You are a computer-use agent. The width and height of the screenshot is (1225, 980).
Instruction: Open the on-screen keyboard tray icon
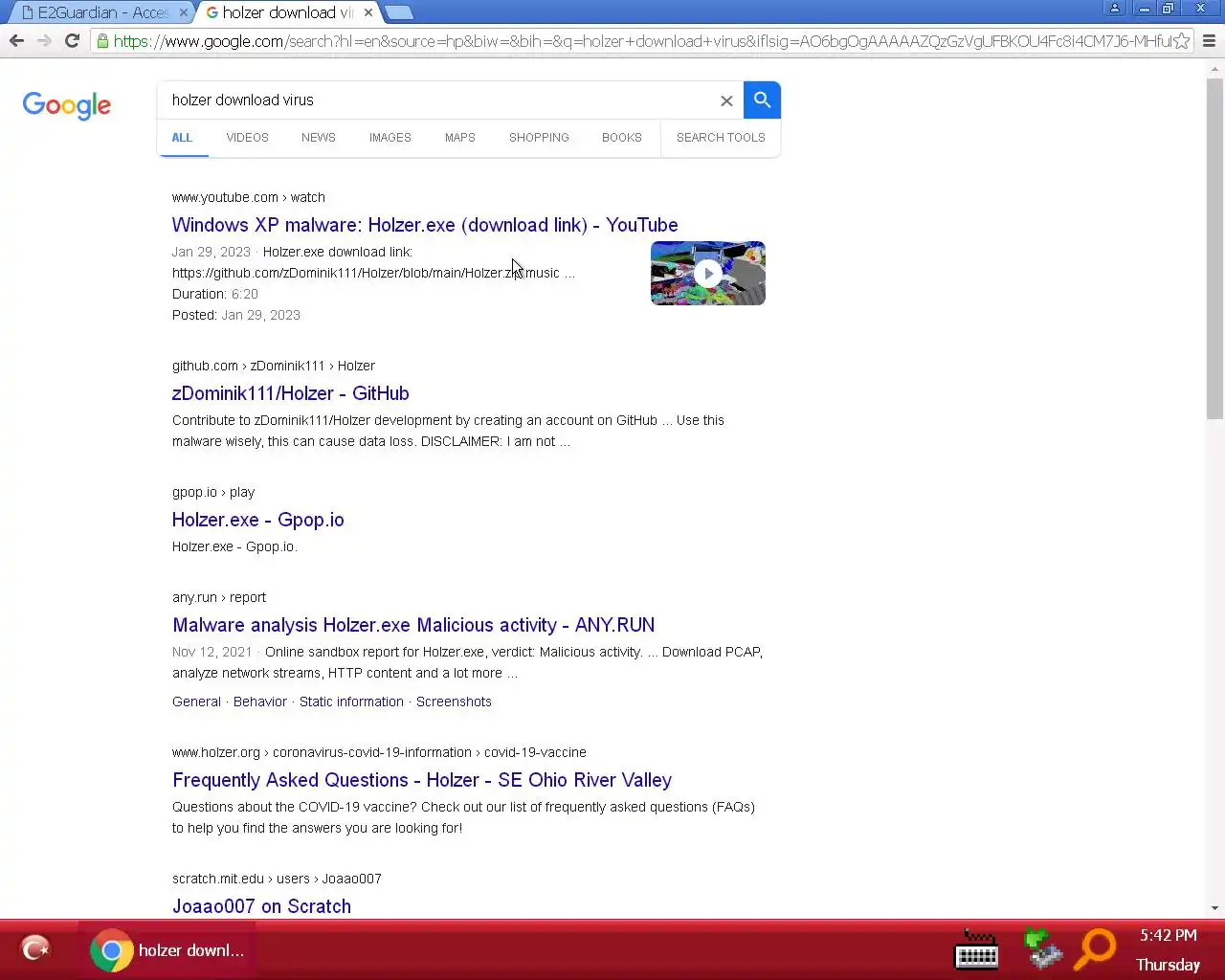tap(977, 950)
